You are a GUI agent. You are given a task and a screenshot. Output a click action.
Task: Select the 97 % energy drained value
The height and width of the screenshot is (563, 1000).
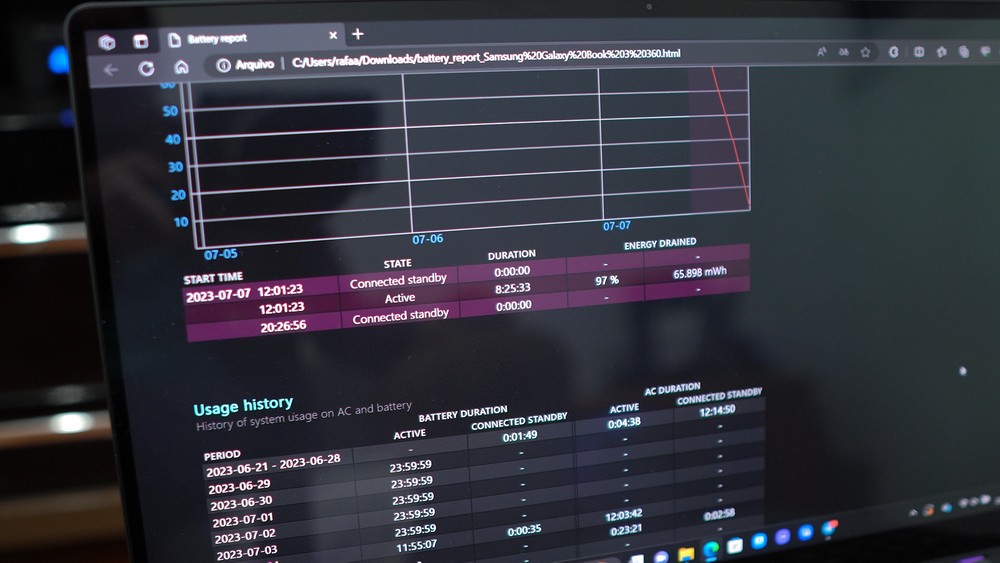click(607, 280)
